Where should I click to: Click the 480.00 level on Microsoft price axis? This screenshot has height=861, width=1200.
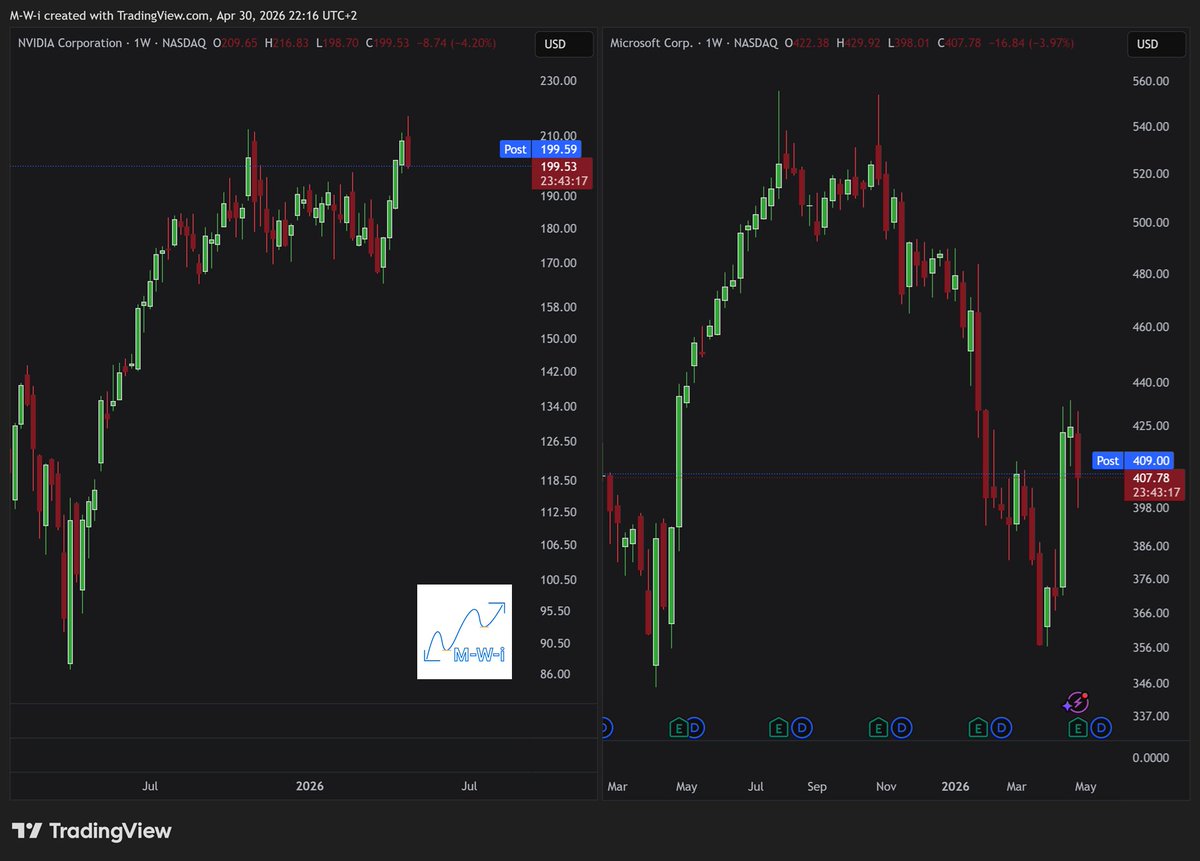tap(1149, 274)
